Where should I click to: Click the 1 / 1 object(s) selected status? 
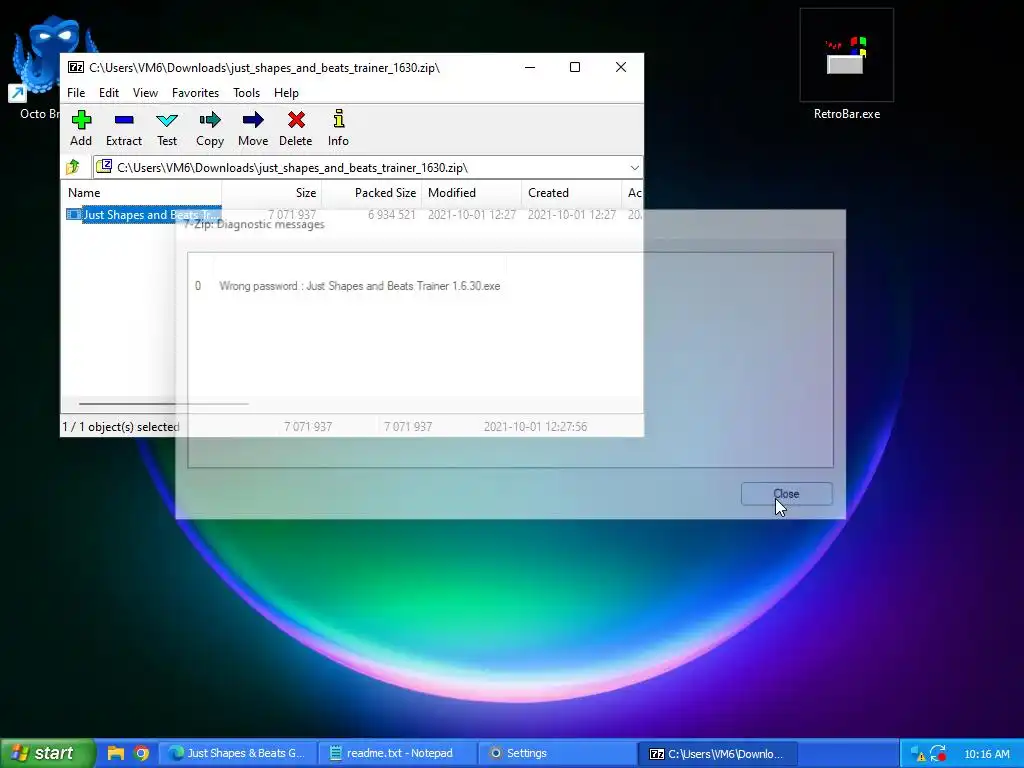(x=121, y=426)
